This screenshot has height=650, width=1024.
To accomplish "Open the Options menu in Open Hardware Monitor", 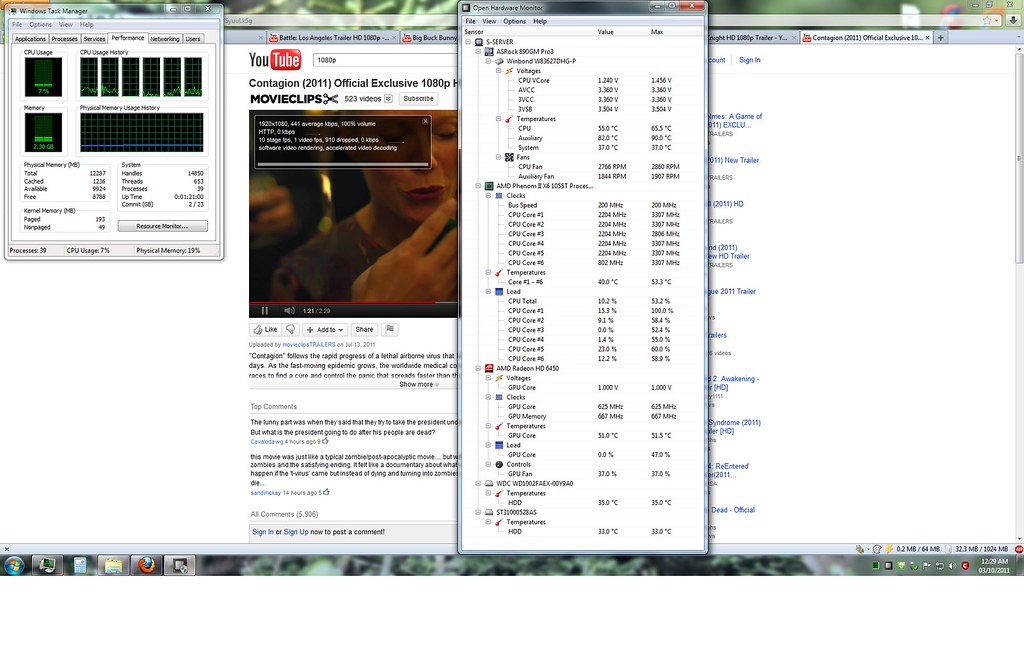I will click(x=514, y=22).
